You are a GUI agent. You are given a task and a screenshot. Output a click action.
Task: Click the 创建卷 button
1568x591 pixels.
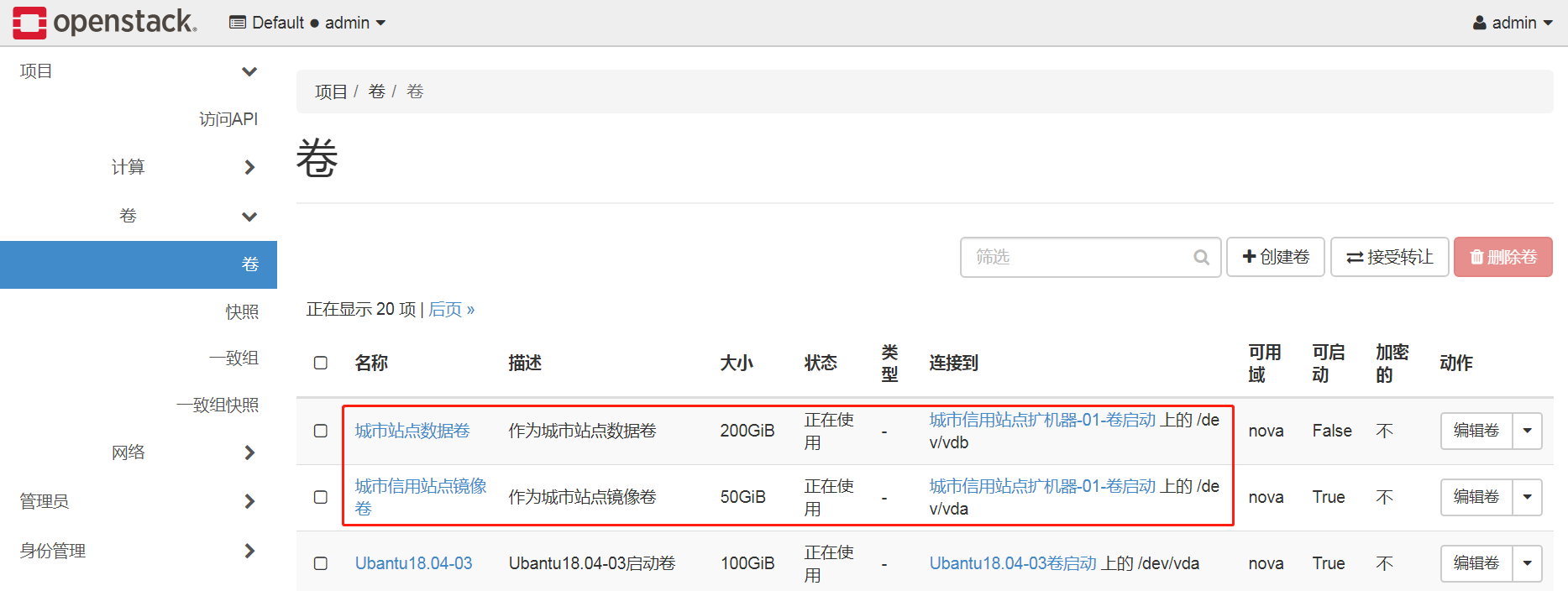(x=1276, y=257)
